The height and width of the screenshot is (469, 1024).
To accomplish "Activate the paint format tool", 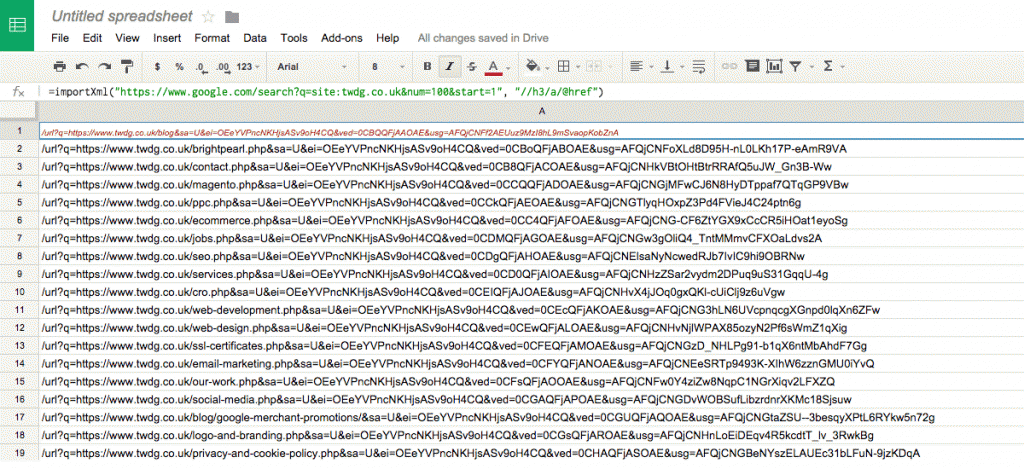I will (x=127, y=67).
